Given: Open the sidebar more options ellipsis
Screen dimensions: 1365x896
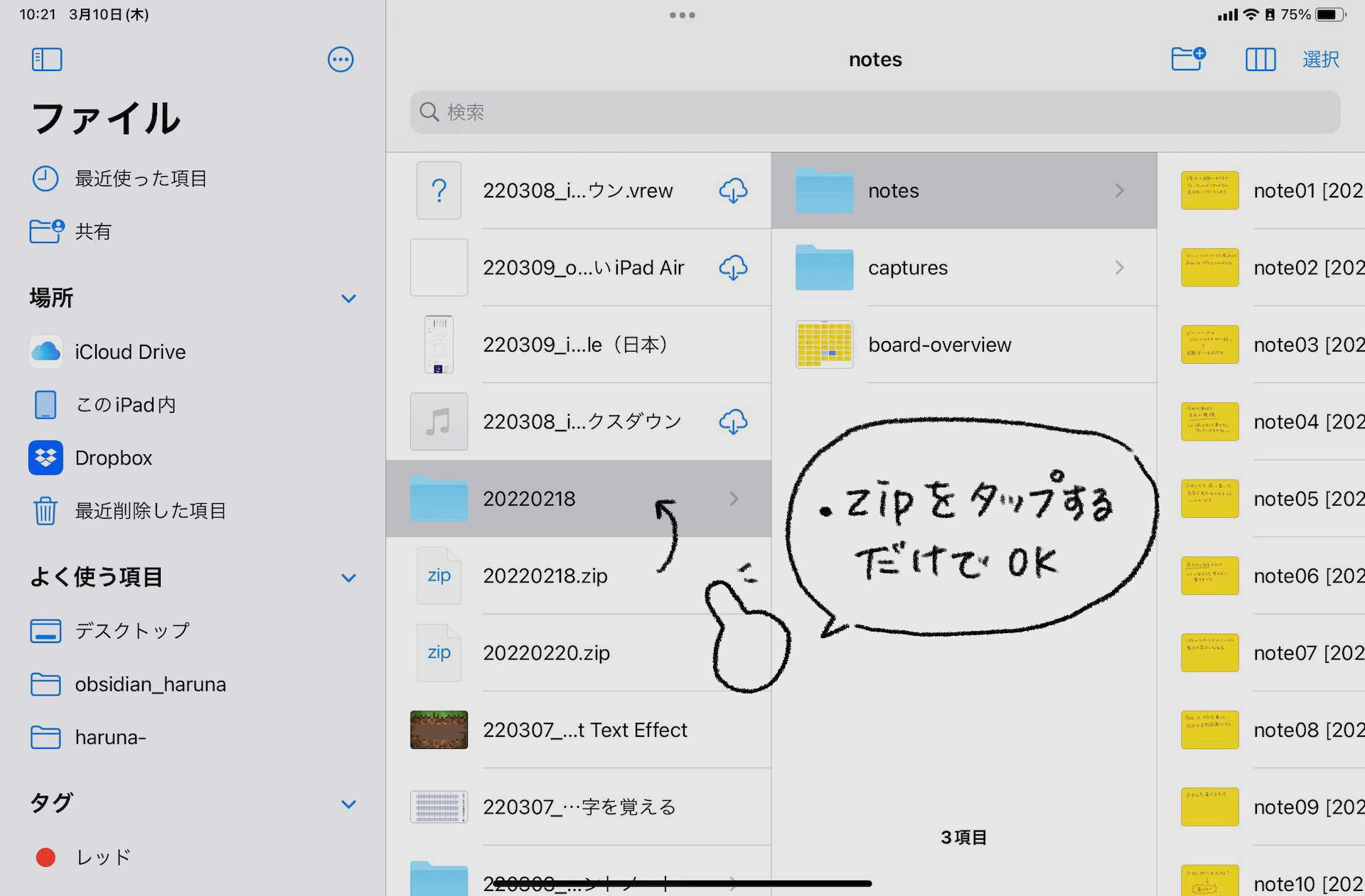Looking at the screenshot, I should (x=341, y=60).
